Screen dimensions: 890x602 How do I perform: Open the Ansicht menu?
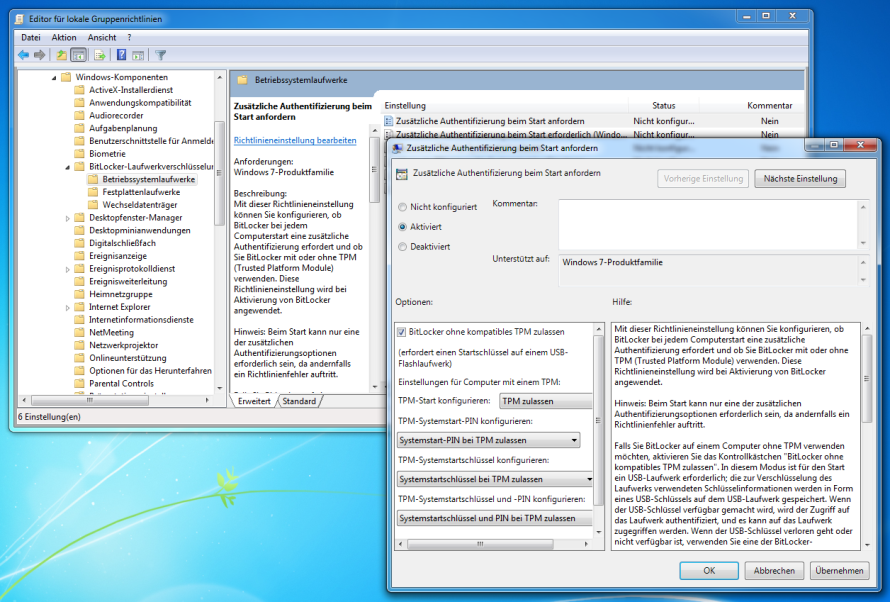point(102,37)
